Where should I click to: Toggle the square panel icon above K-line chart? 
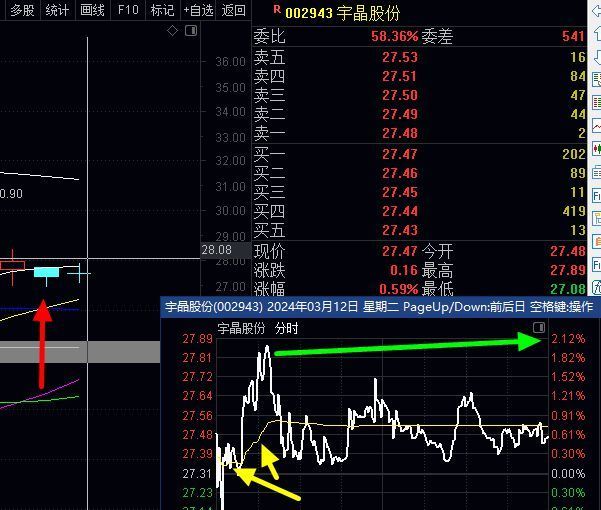(x=191, y=31)
